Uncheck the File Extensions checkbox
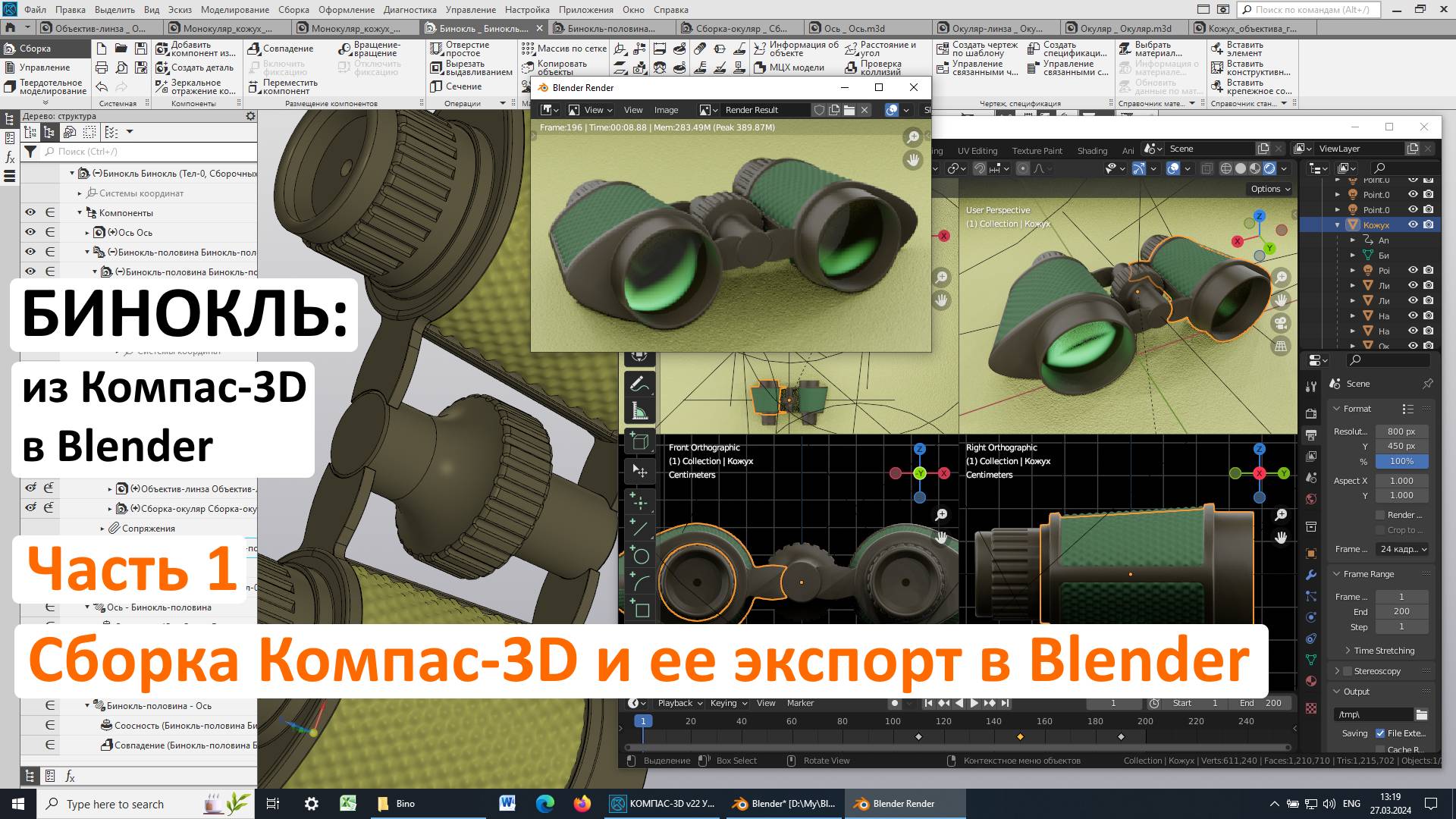The height and width of the screenshot is (819, 1456). point(1380,733)
